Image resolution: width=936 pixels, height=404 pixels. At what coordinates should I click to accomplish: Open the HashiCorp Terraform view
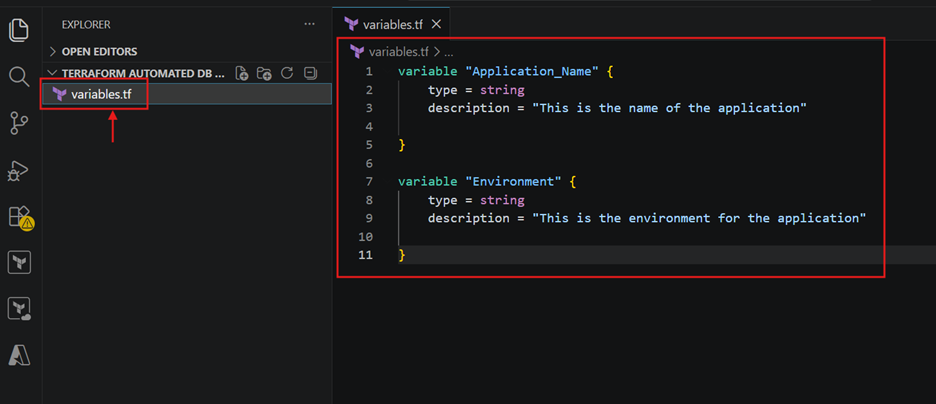(19, 263)
